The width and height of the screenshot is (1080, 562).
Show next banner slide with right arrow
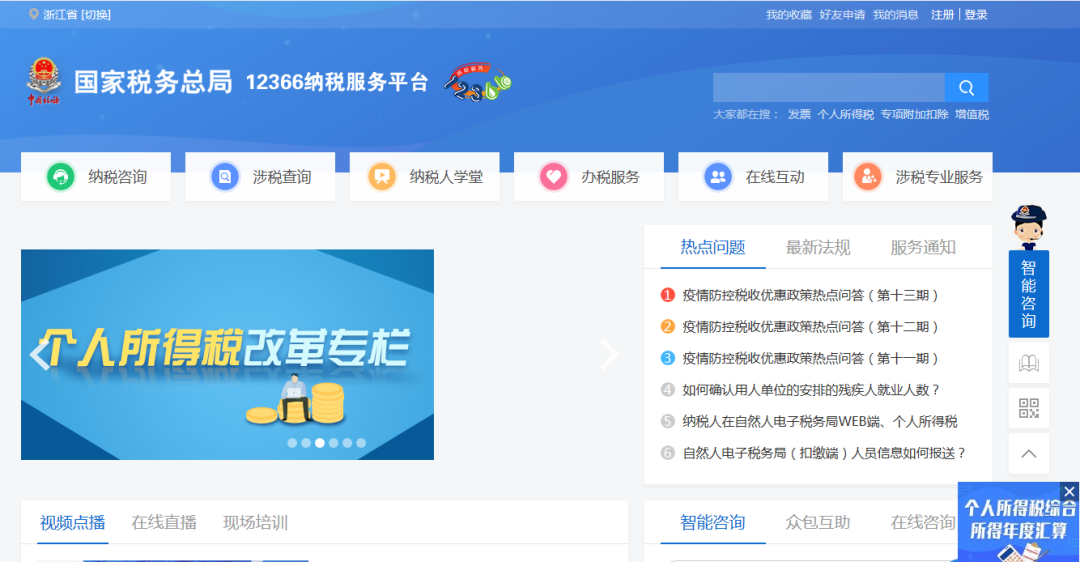point(609,355)
